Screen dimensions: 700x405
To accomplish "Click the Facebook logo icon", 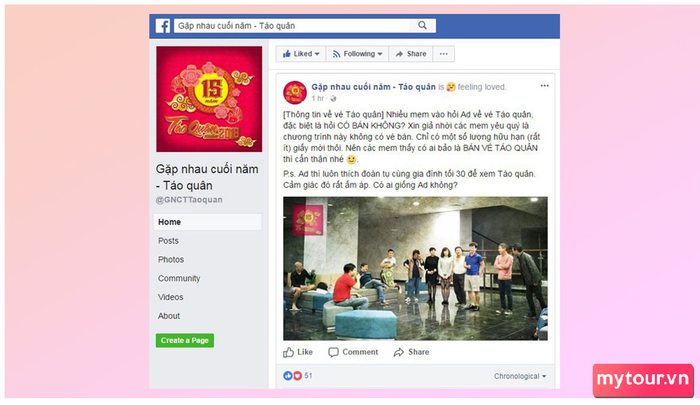I will point(162,26).
